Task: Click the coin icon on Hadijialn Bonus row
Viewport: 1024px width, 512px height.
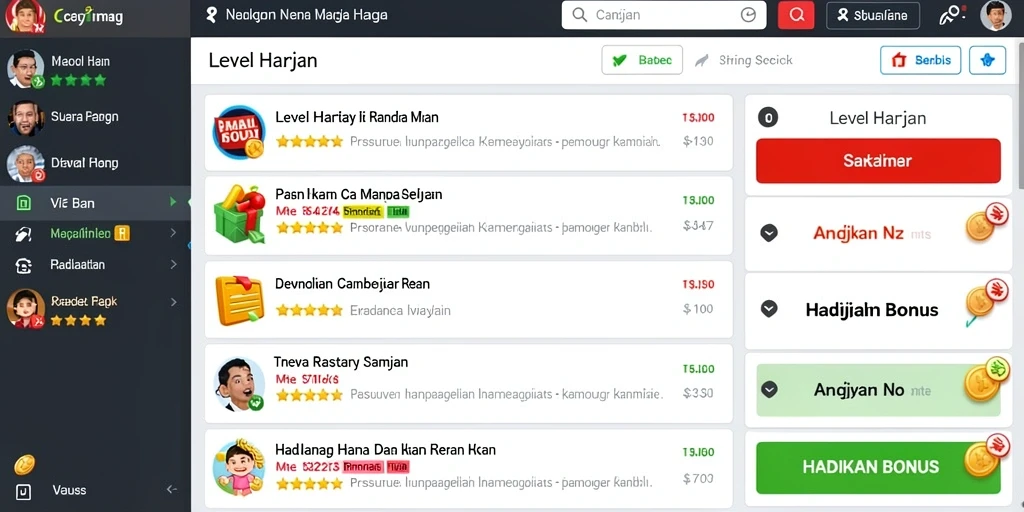Action: click(x=986, y=299)
